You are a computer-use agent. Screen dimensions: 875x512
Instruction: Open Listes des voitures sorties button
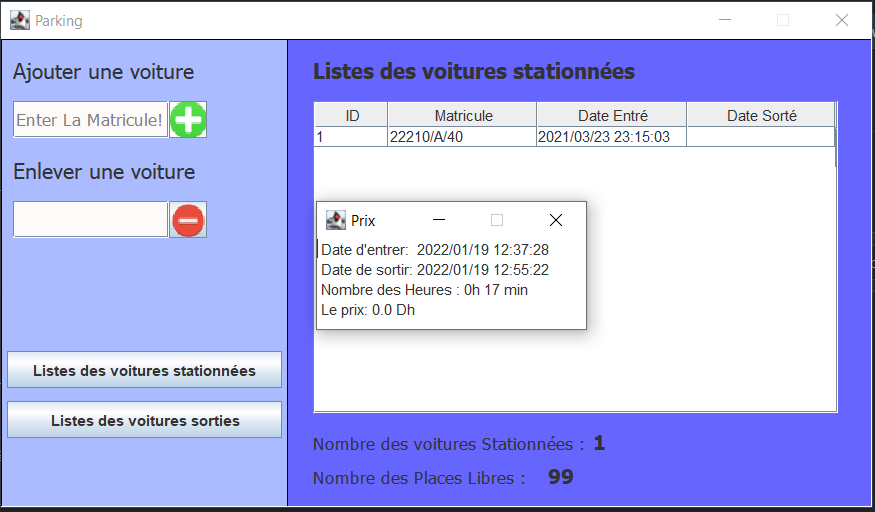tap(145, 420)
